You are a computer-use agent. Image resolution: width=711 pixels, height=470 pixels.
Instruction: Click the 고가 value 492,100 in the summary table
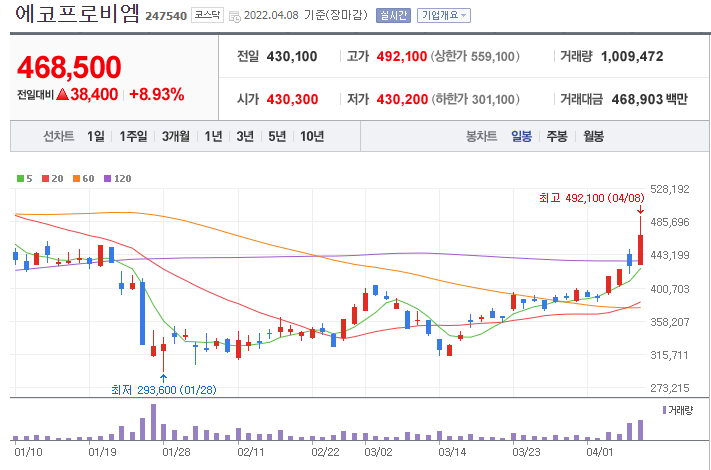tap(402, 57)
